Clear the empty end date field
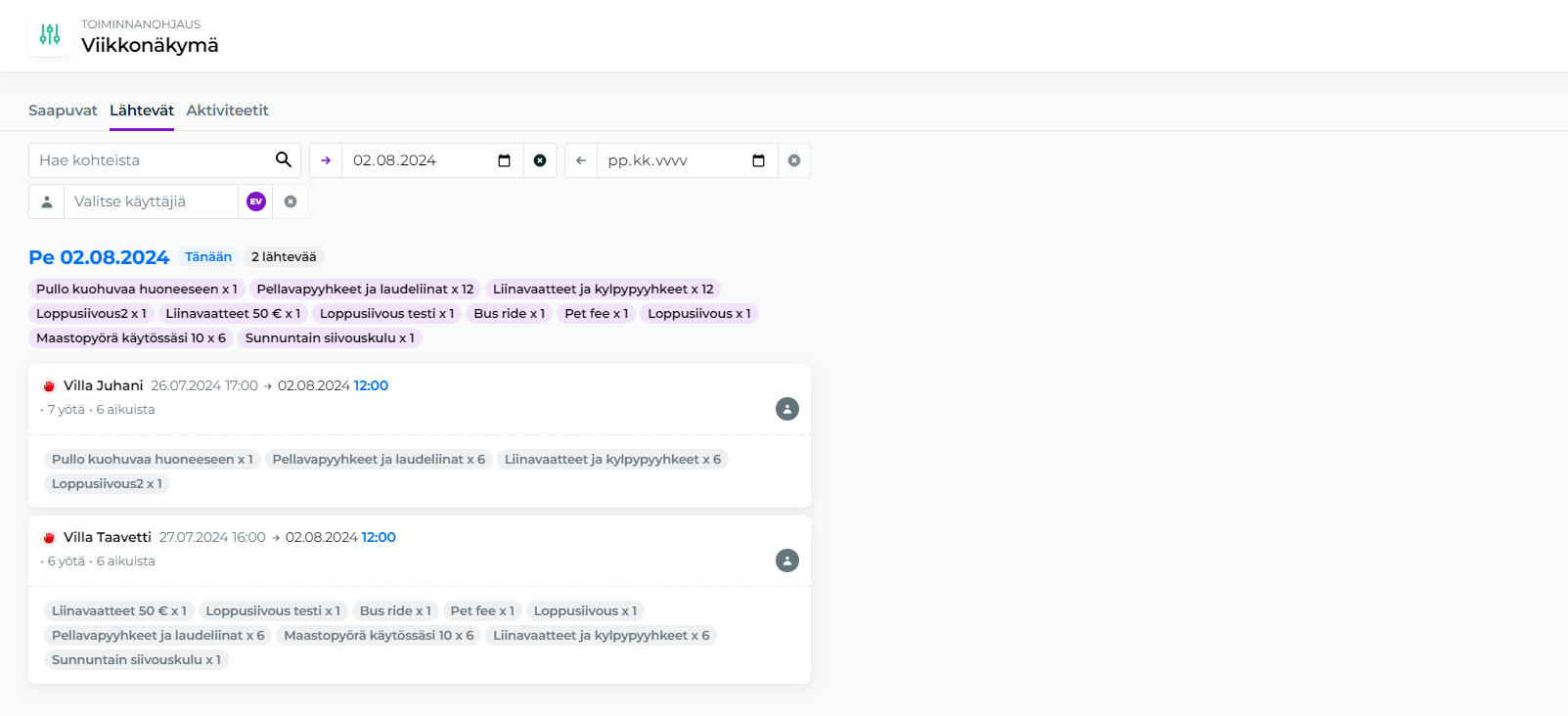 [794, 160]
